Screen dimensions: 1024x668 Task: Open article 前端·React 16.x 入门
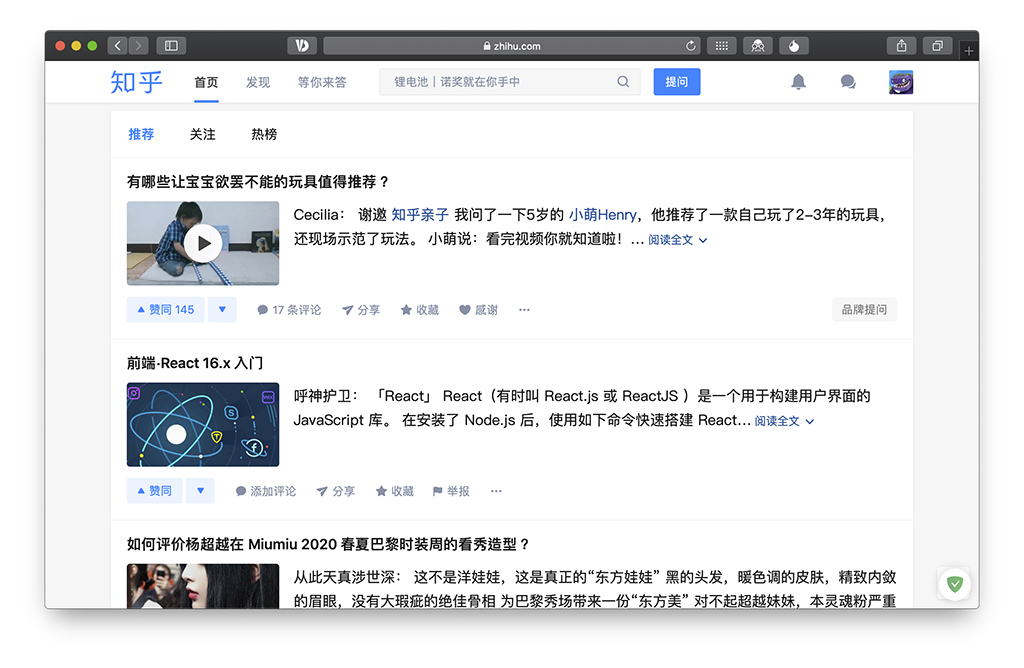click(x=195, y=363)
